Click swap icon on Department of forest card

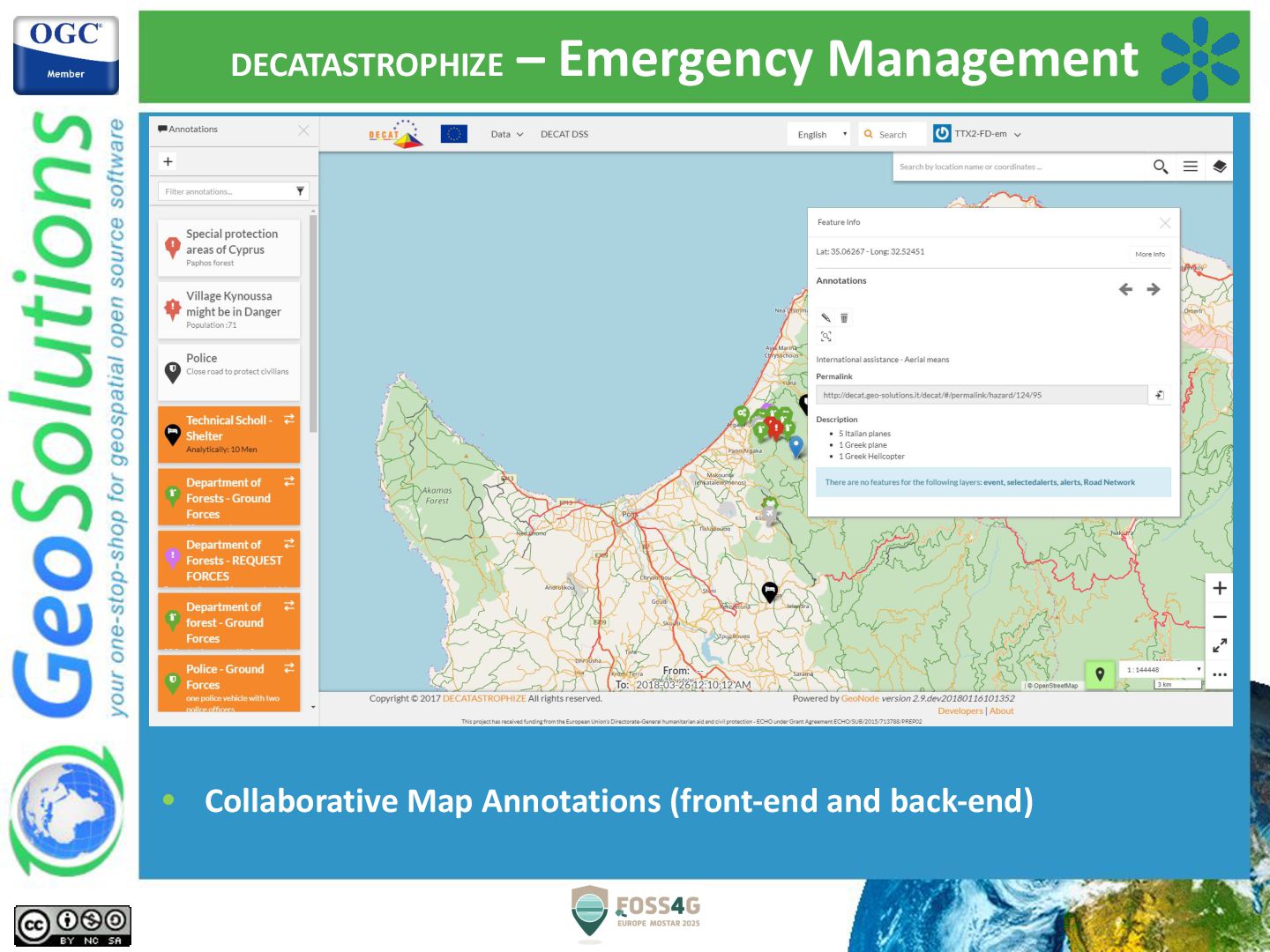tap(289, 606)
